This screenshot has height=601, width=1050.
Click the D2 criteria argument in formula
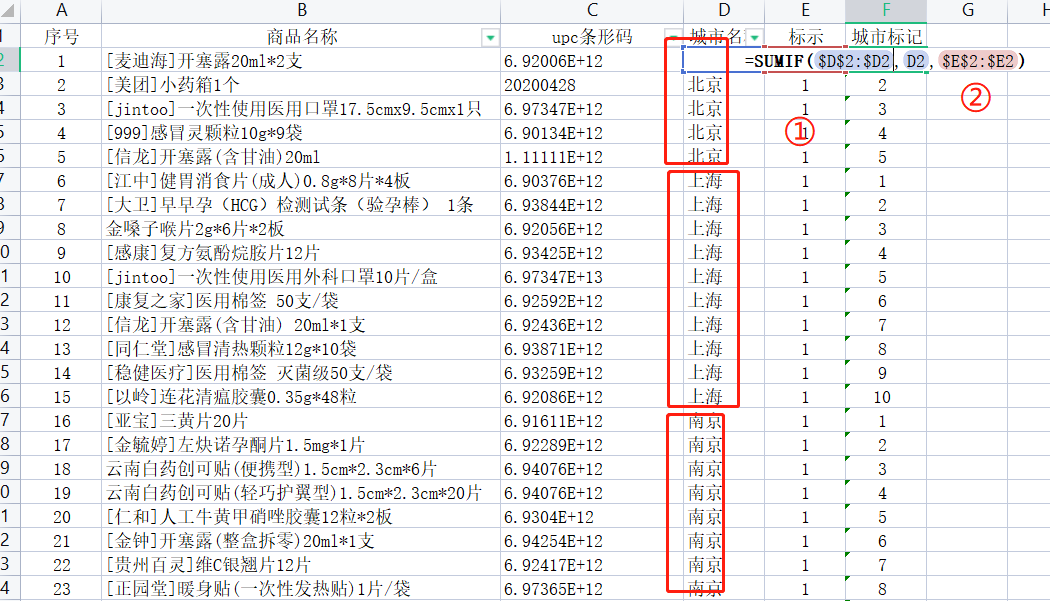(915, 61)
